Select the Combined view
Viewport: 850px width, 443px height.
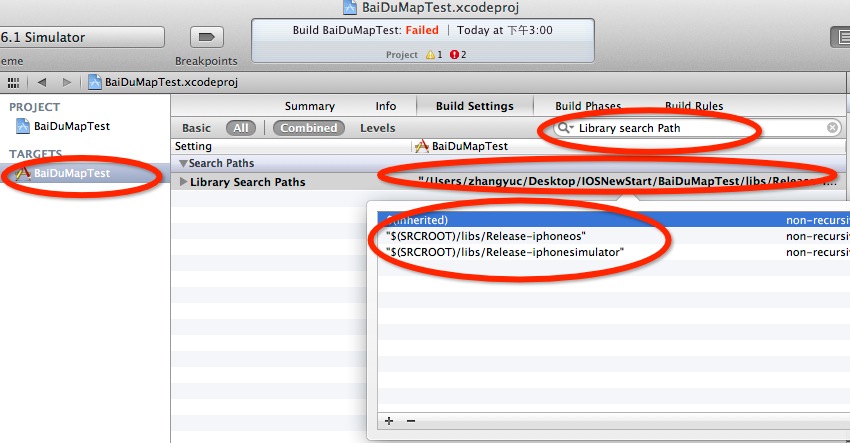tap(308, 129)
